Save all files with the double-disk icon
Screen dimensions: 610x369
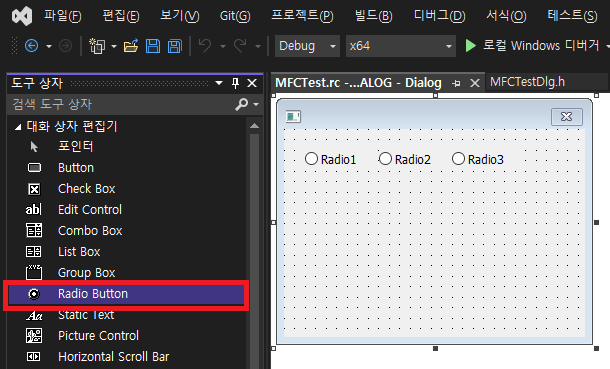click(x=175, y=46)
